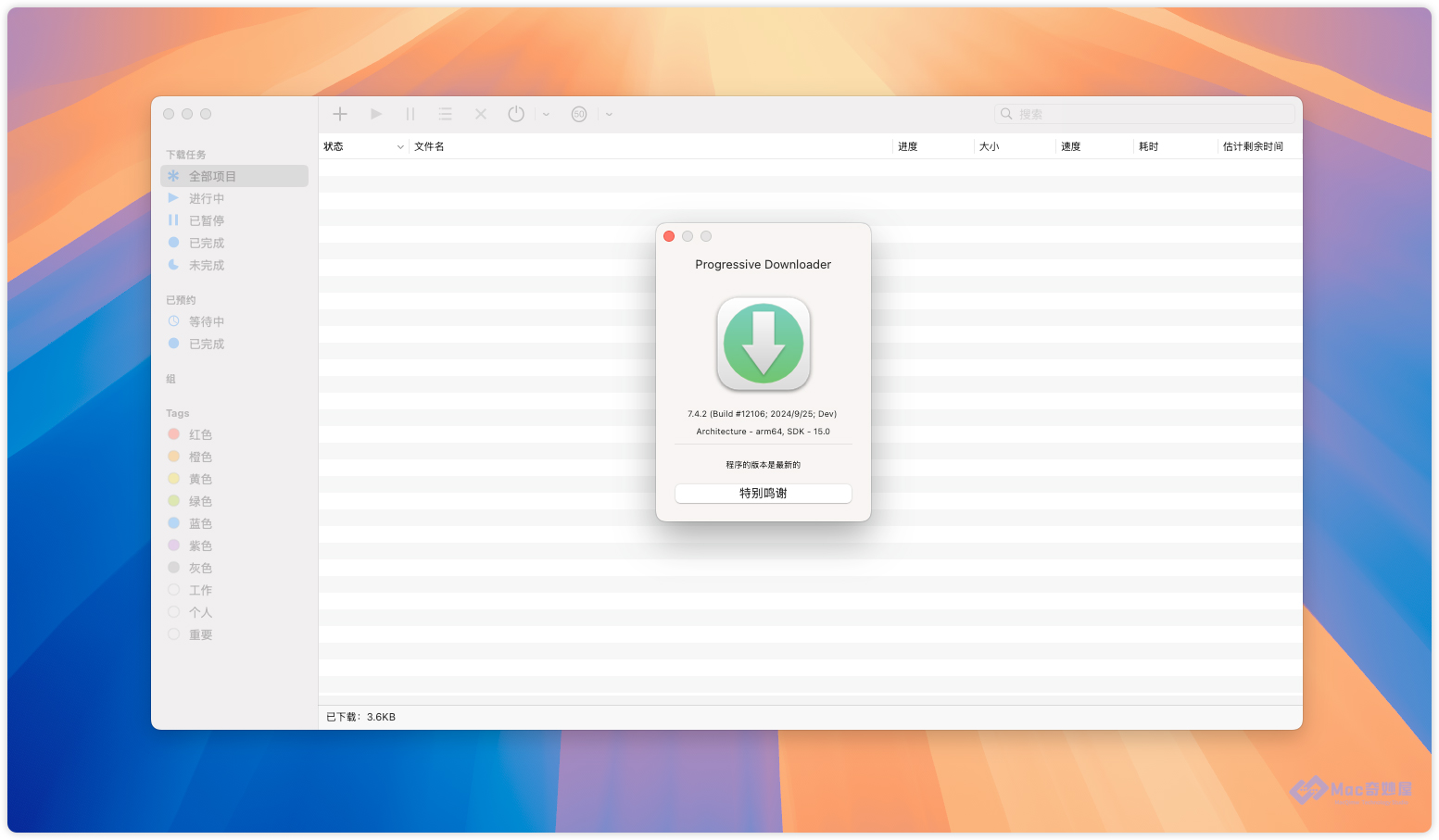The height and width of the screenshot is (840, 1439).
Task: Select 全部项目 in the sidebar
Action: click(234, 176)
